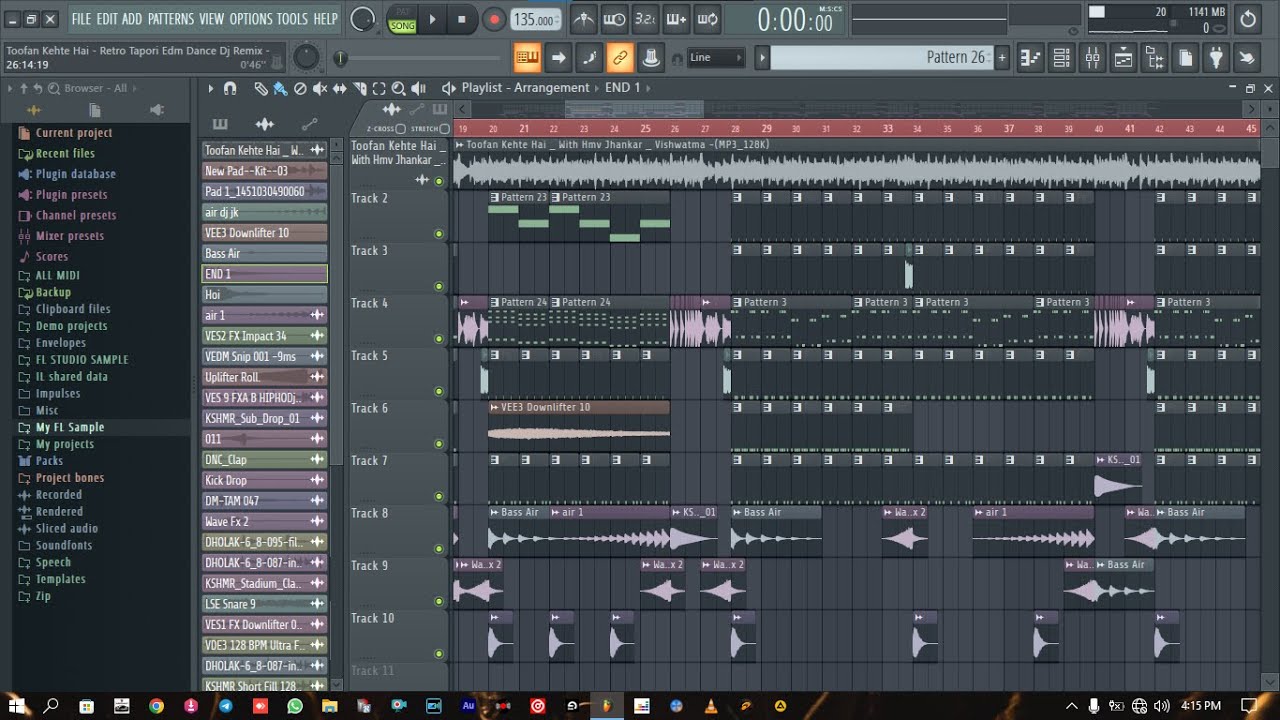Select the Slip tool in playlist toolbar
1280x720 pixels.
click(x=340, y=88)
